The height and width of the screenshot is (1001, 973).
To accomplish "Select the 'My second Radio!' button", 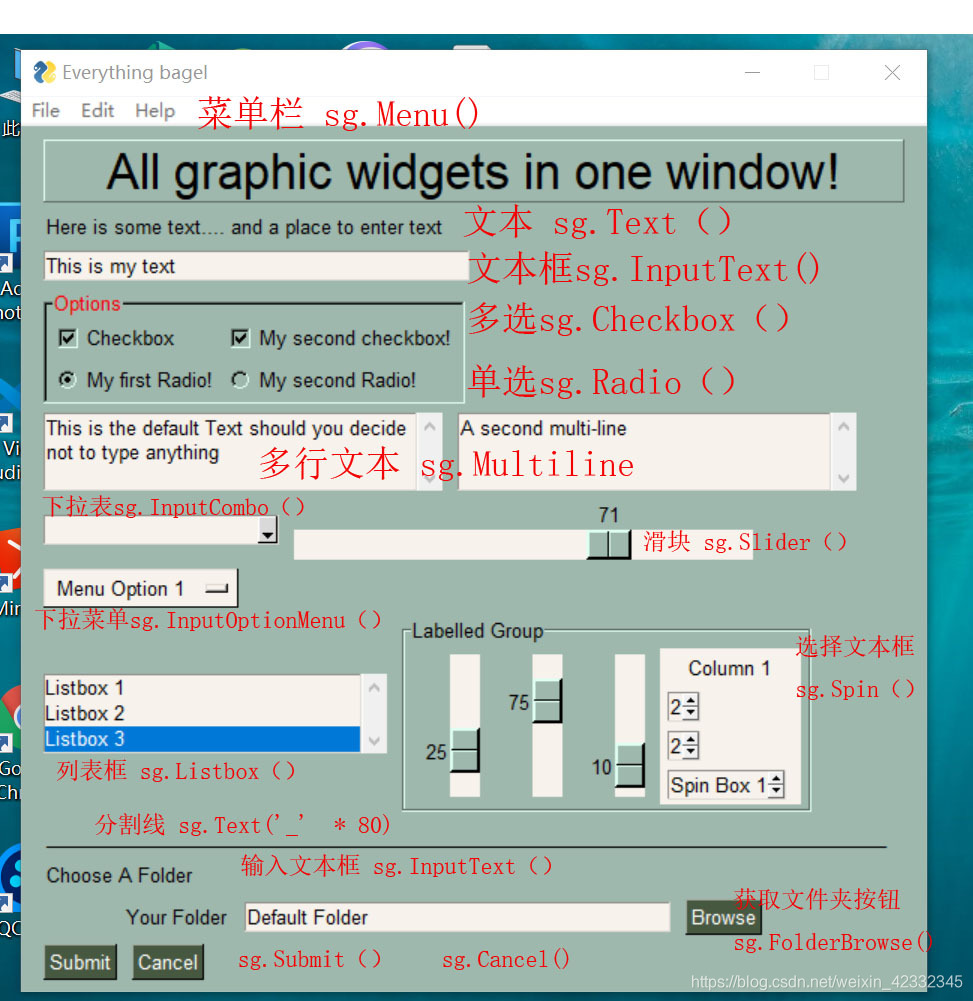I will pos(238,380).
